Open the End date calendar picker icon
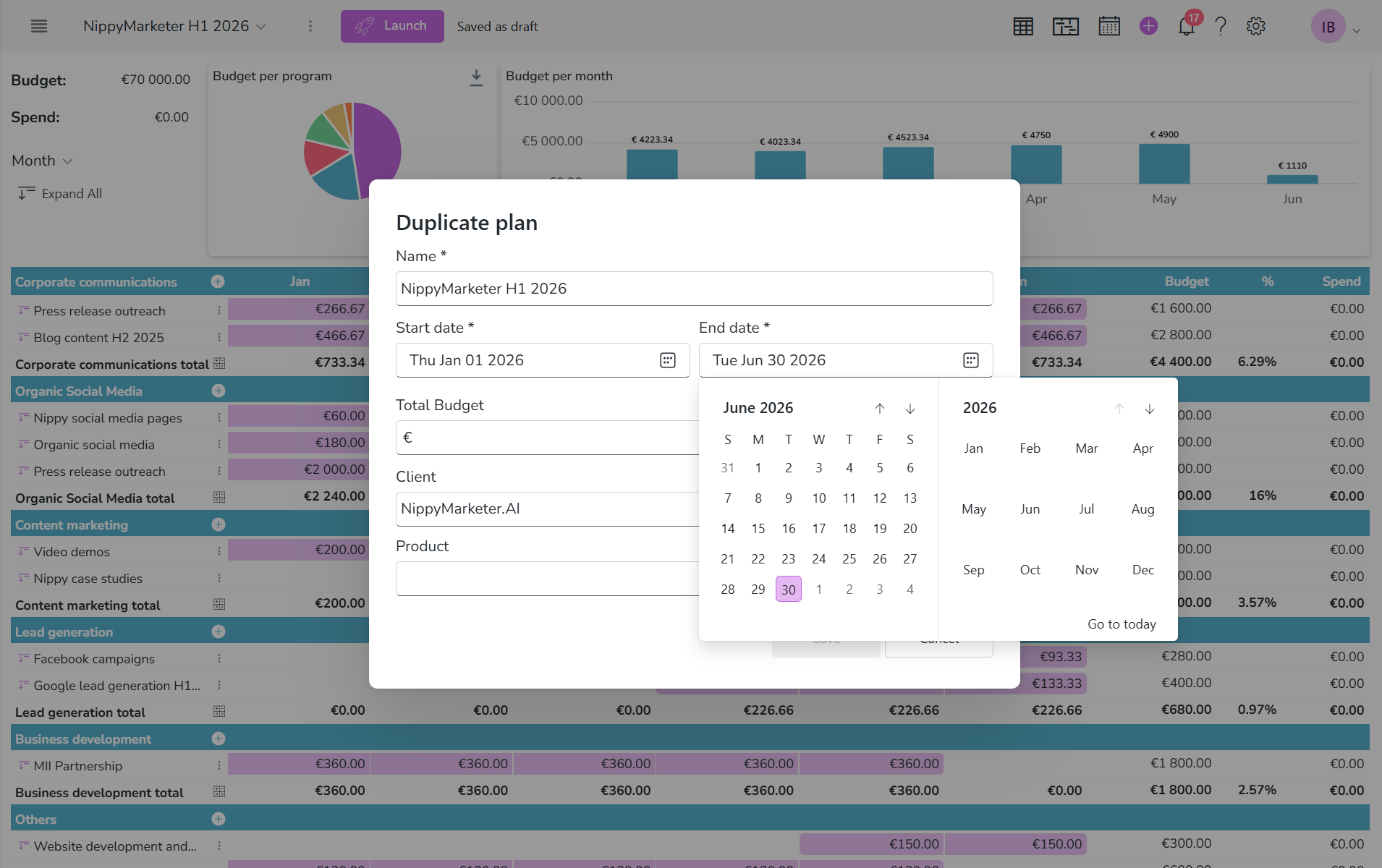The image size is (1382, 868). tap(970, 360)
